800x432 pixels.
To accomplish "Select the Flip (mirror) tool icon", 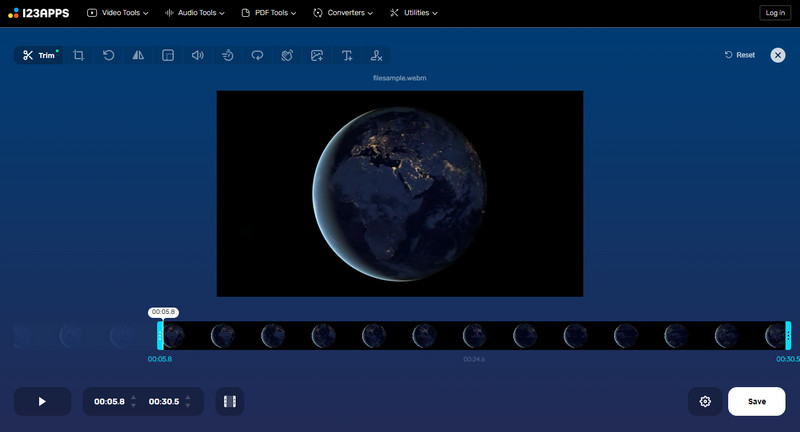I will pyautogui.click(x=138, y=55).
